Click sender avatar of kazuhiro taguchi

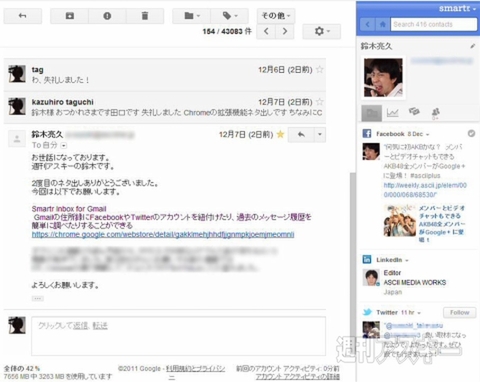(x=17, y=106)
